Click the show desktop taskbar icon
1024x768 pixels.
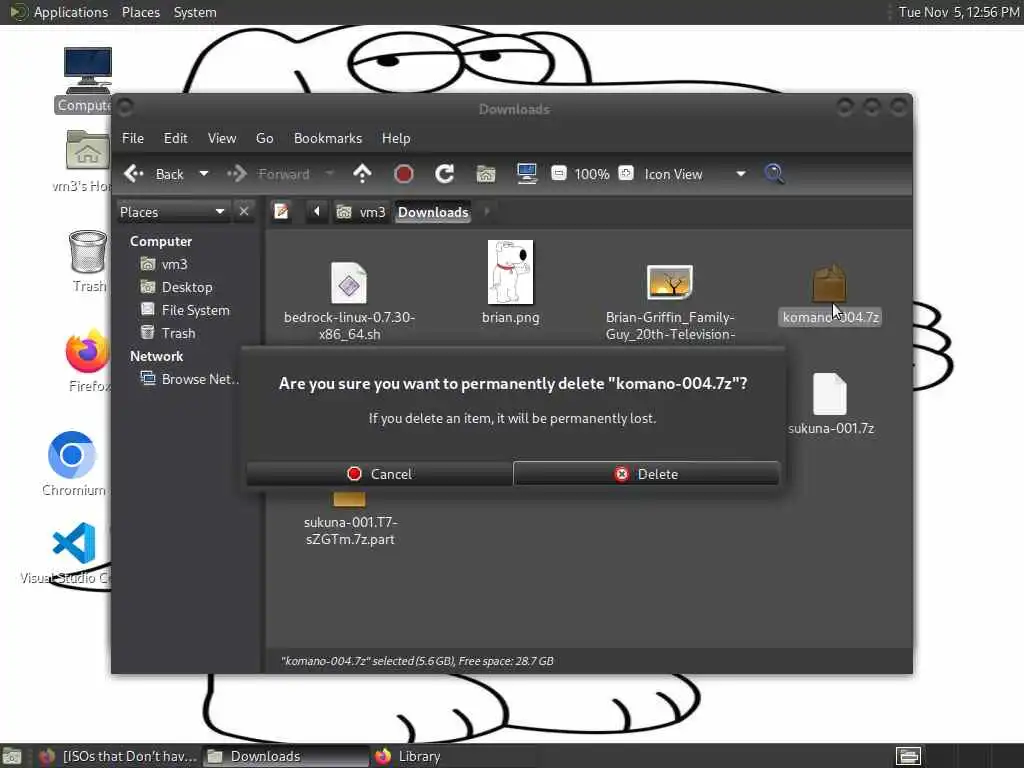coord(11,756)
